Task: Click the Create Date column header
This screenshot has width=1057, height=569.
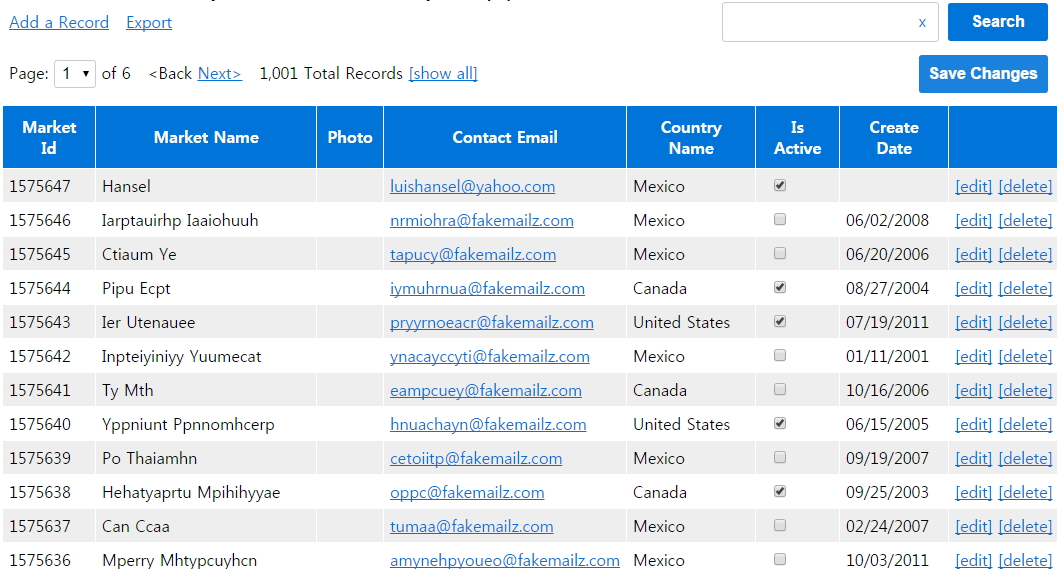Action: coord(894,138)
